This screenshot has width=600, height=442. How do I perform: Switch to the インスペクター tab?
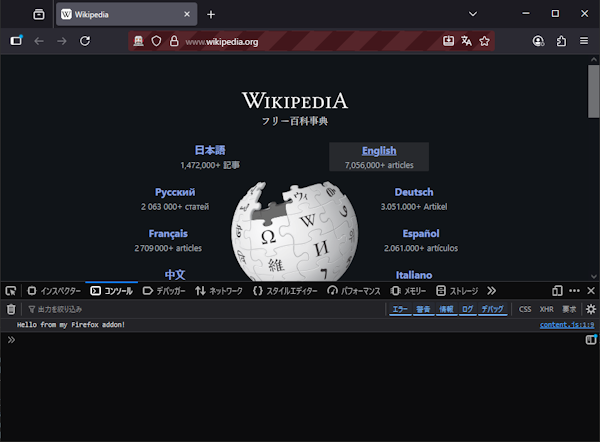click(54, 291)
